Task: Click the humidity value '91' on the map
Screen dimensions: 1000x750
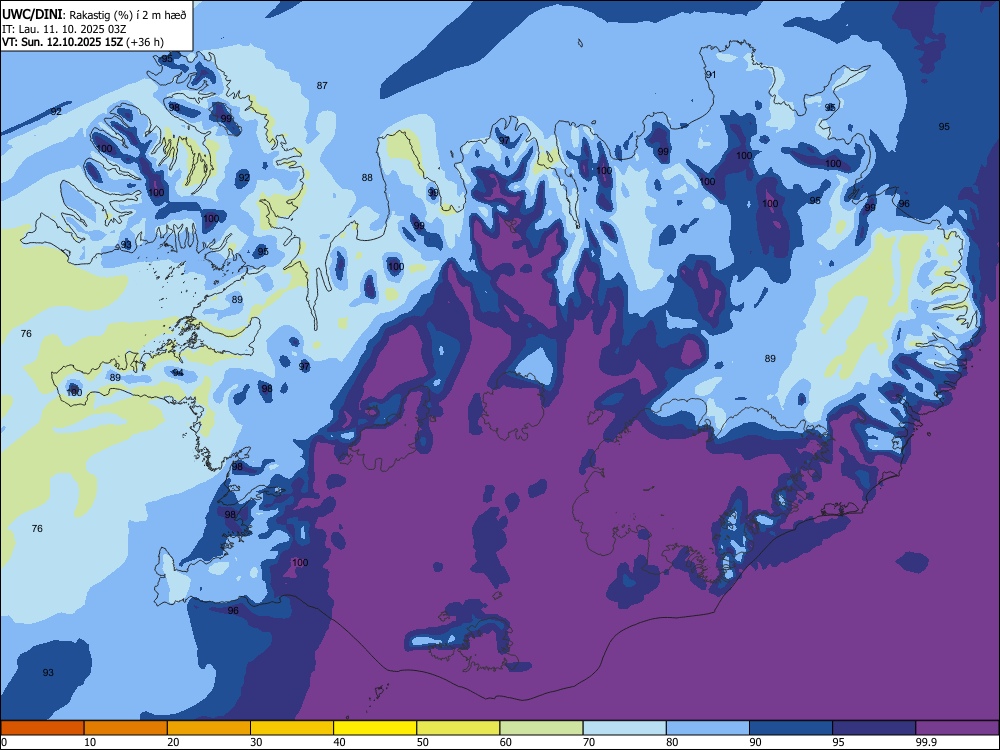Action: [x=710, y=75]
